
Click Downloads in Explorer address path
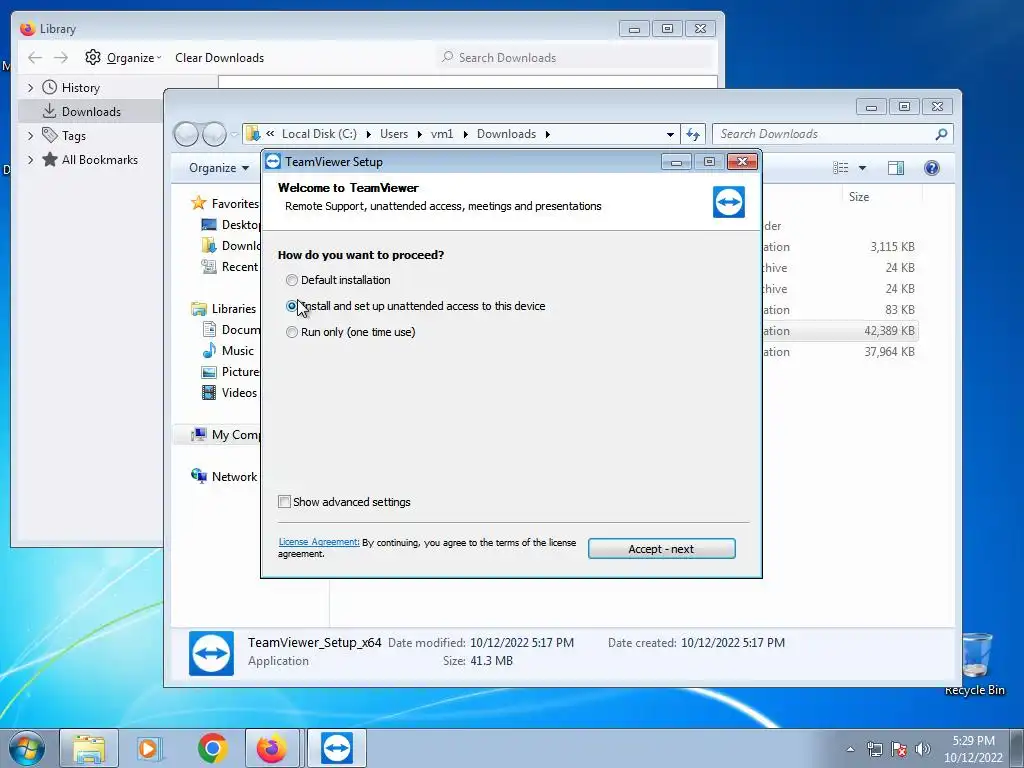tap(506, 134)
